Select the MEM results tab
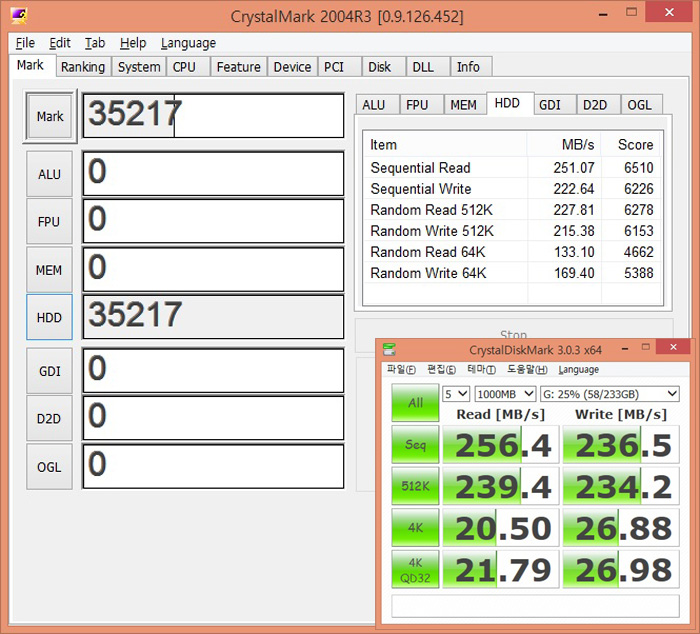 point(463,105)
